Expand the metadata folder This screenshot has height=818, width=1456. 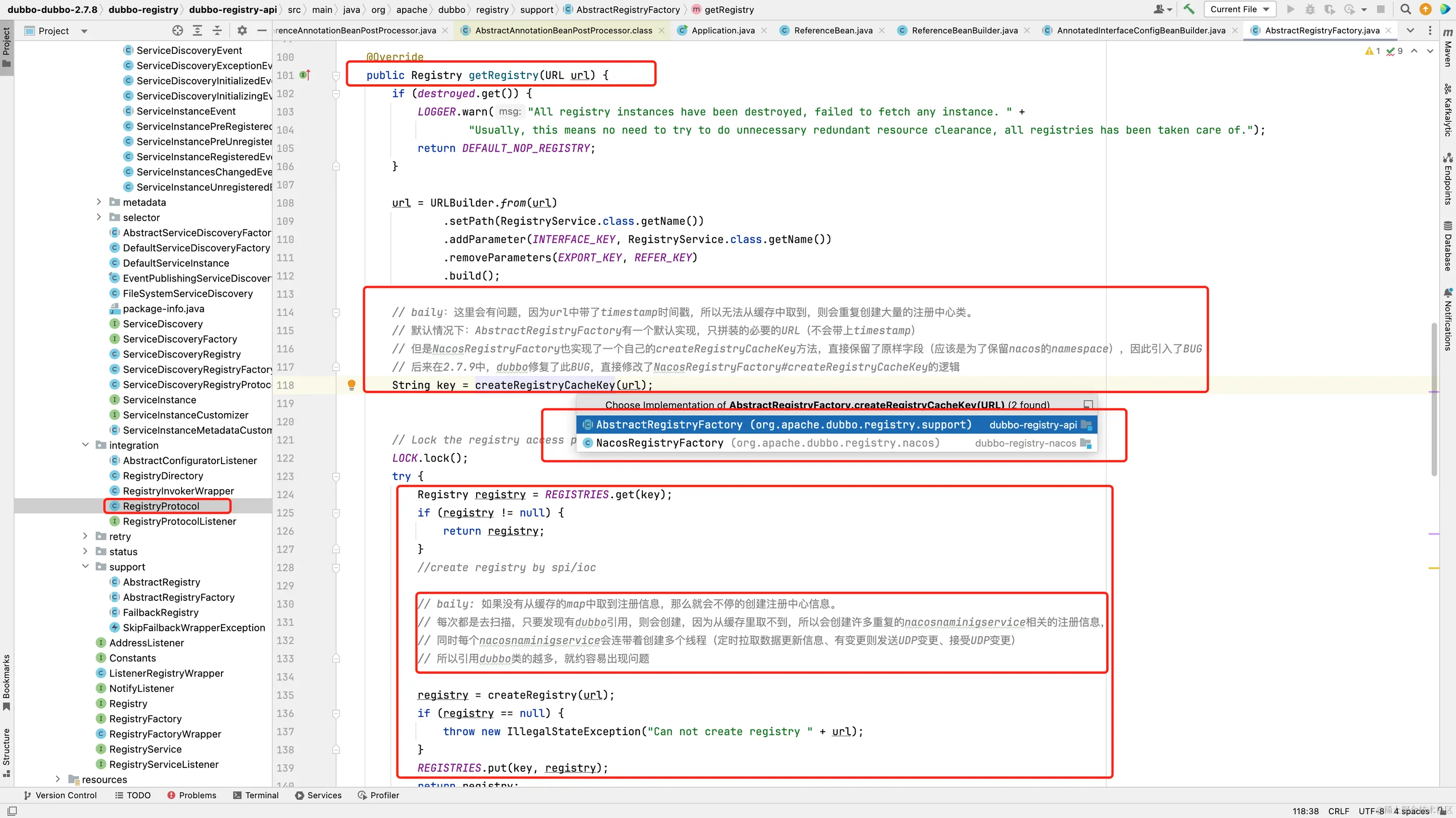coord(99,202)
